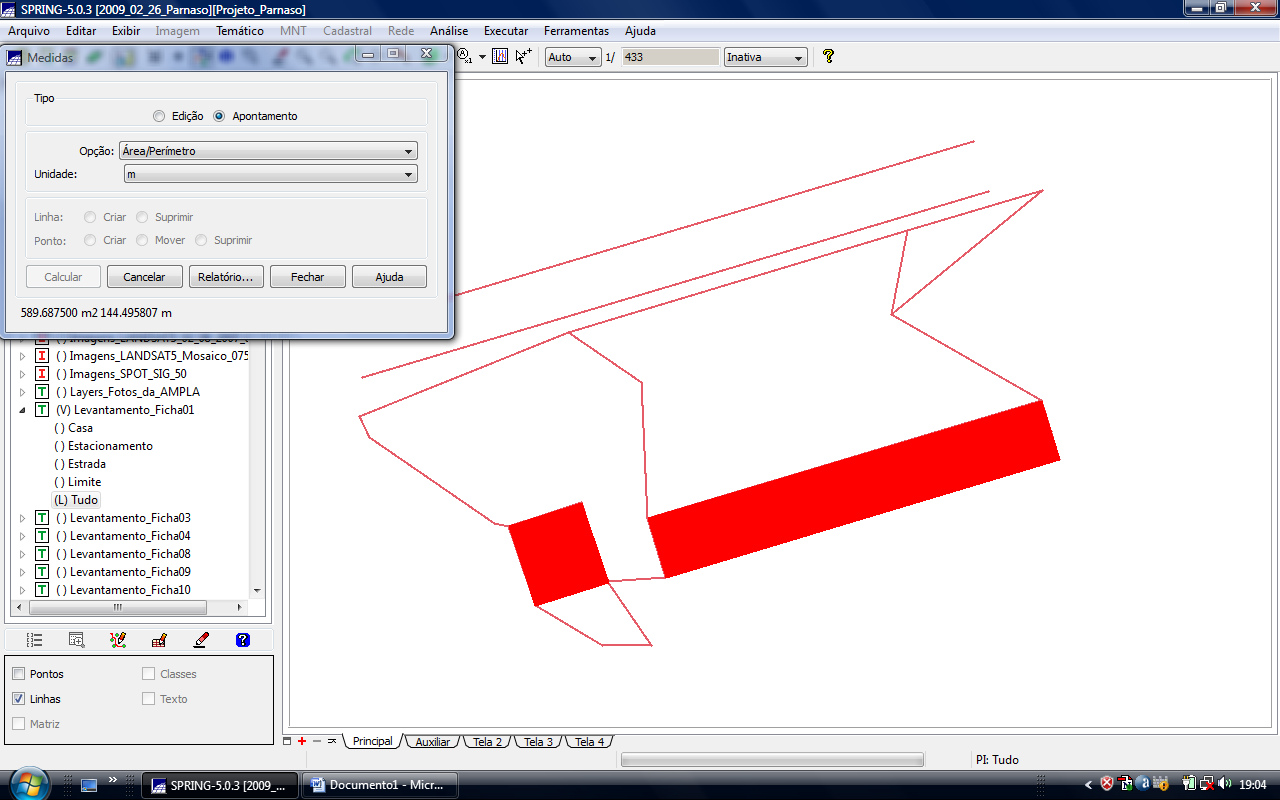Select the cursor info pointer tool

[523, 57]
